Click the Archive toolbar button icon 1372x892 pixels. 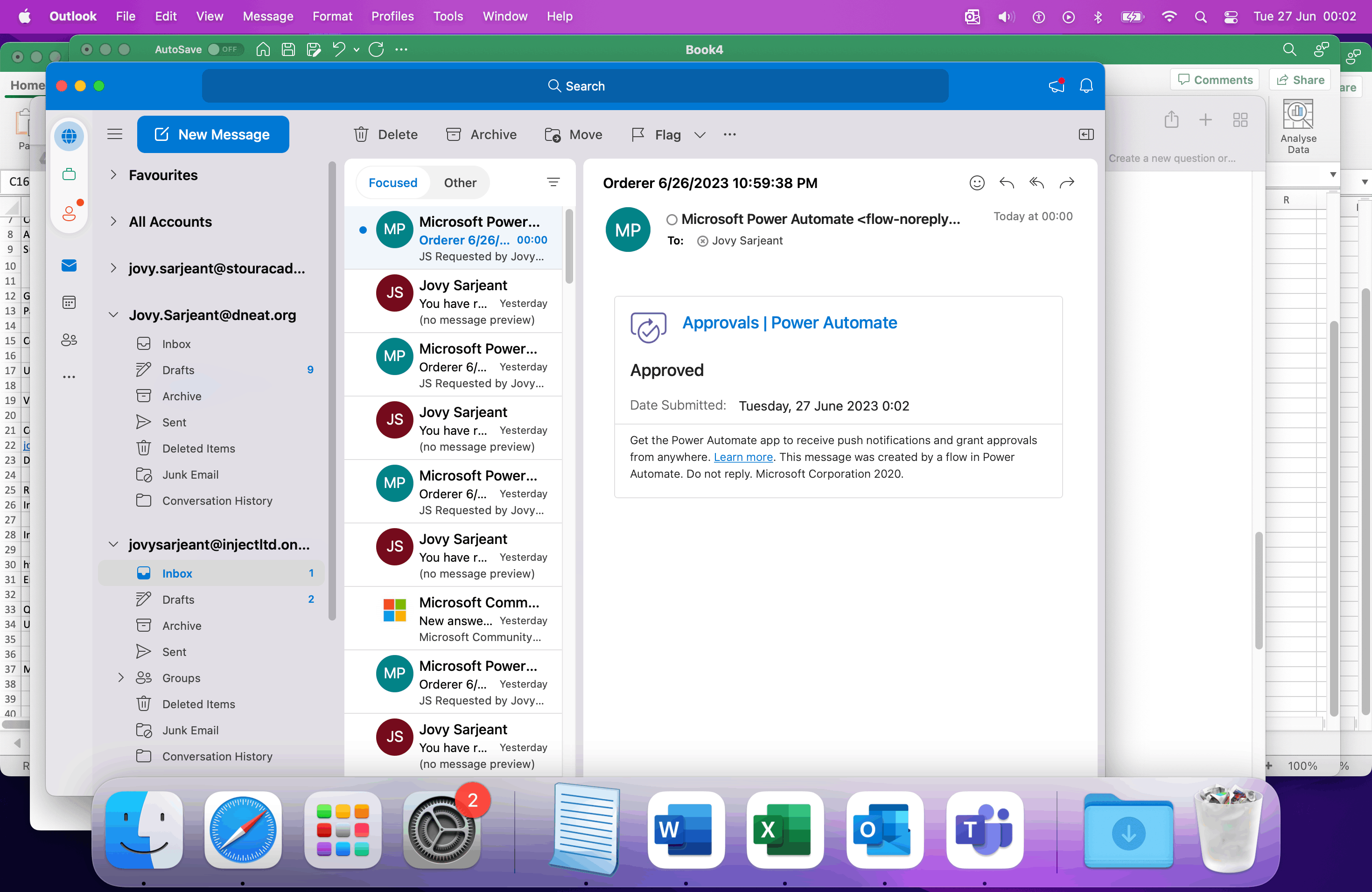pyautogui.click(x=454, y=134)
